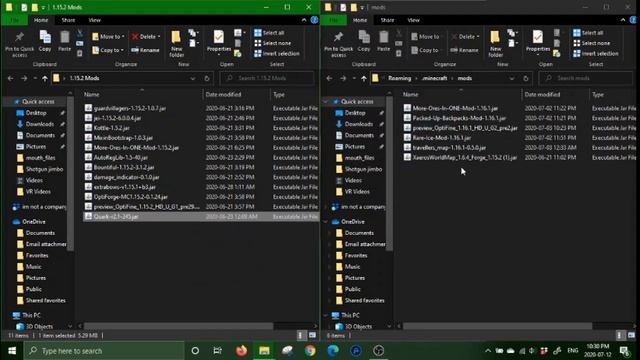640x360 pixels.
Task: Click ENG language indicator in system tray
Action: coord(573,351)
